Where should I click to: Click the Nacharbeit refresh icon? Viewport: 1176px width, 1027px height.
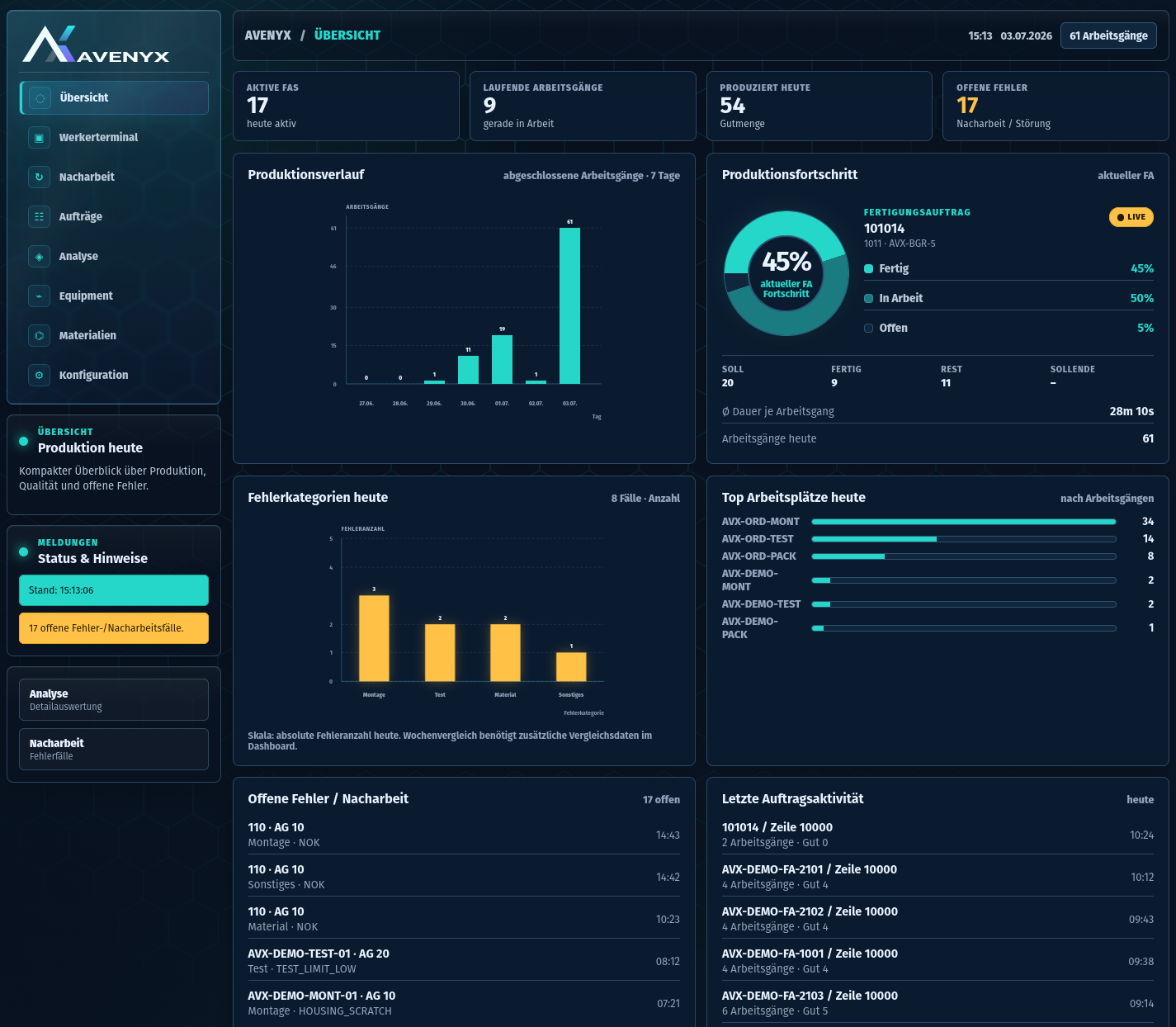point(39,177)
